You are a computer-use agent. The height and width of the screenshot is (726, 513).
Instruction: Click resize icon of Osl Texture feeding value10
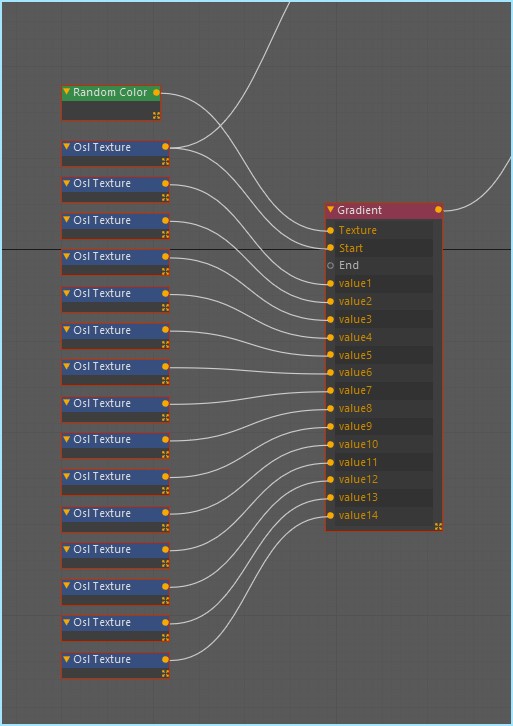point(165,527)
